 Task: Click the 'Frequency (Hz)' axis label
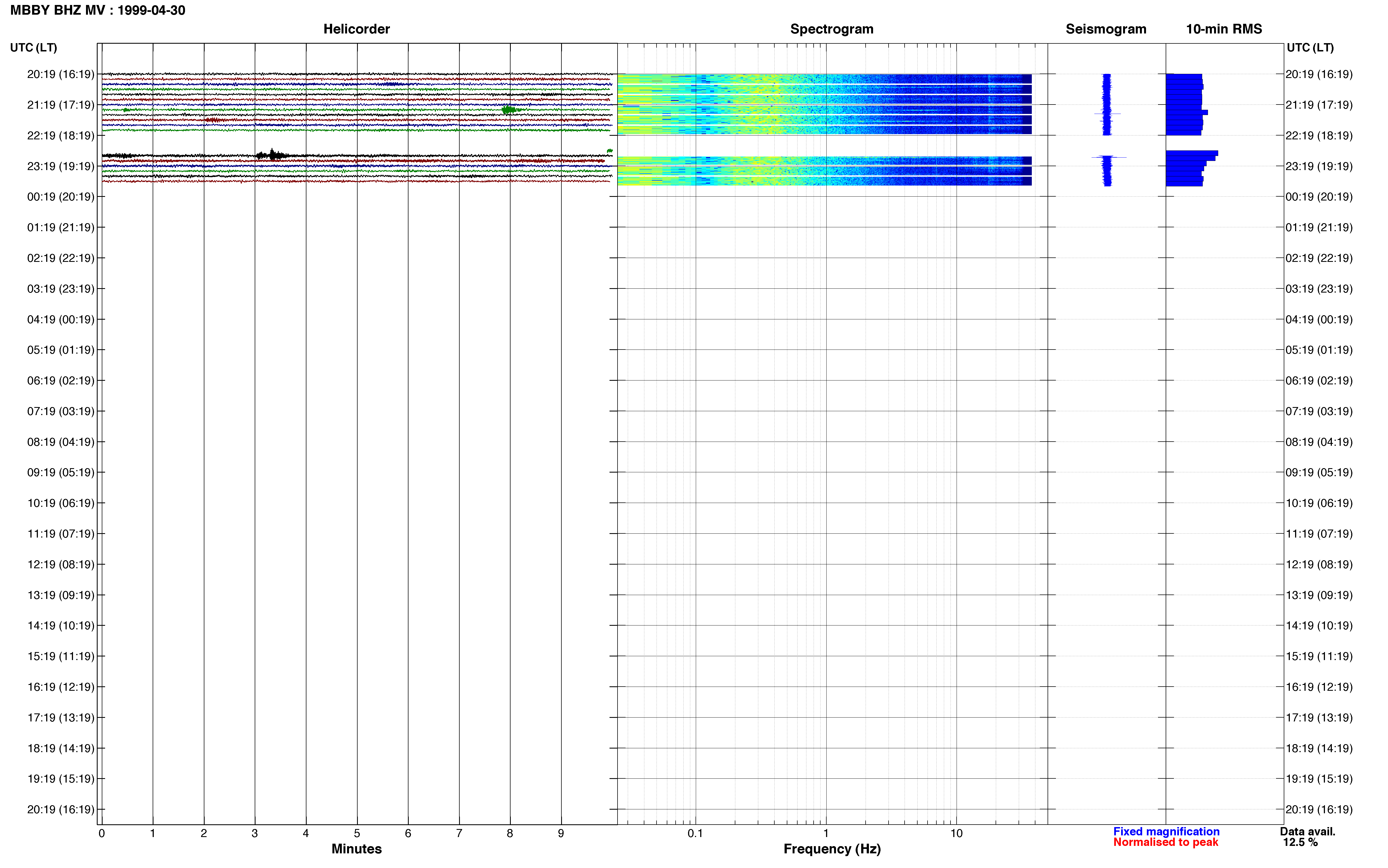point(832,849)
